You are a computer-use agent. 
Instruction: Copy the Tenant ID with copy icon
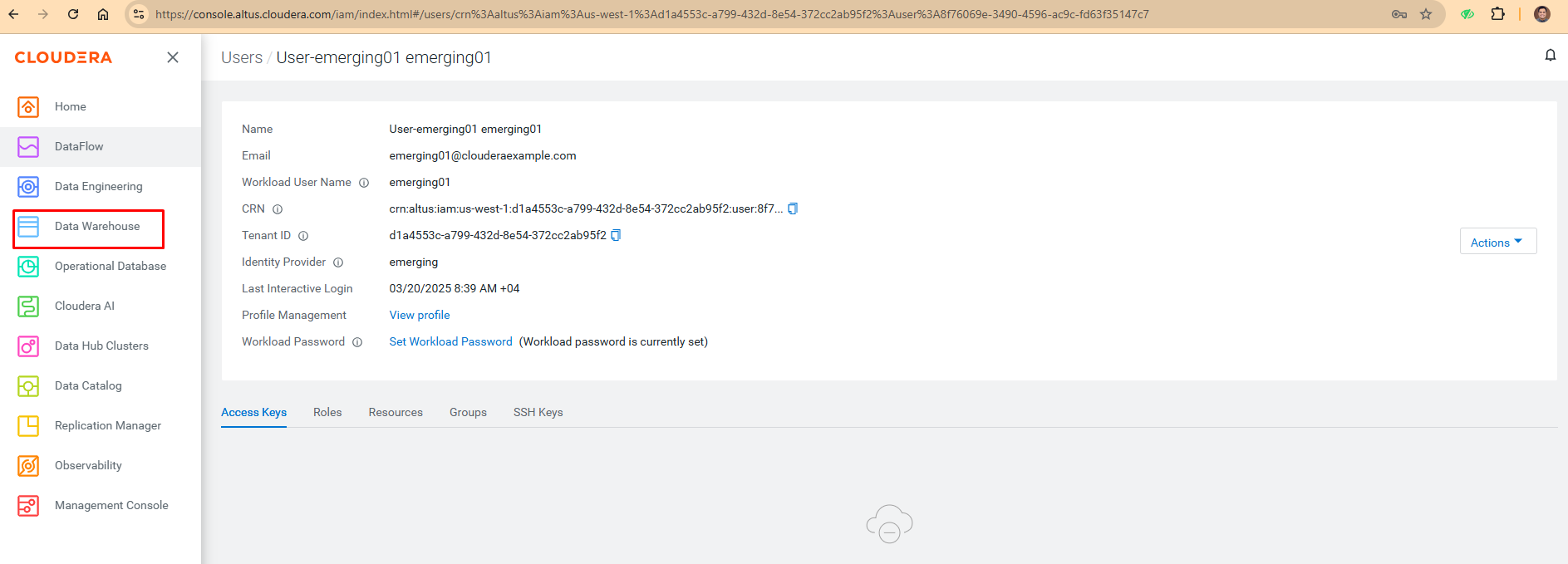[x=616, y=235]
